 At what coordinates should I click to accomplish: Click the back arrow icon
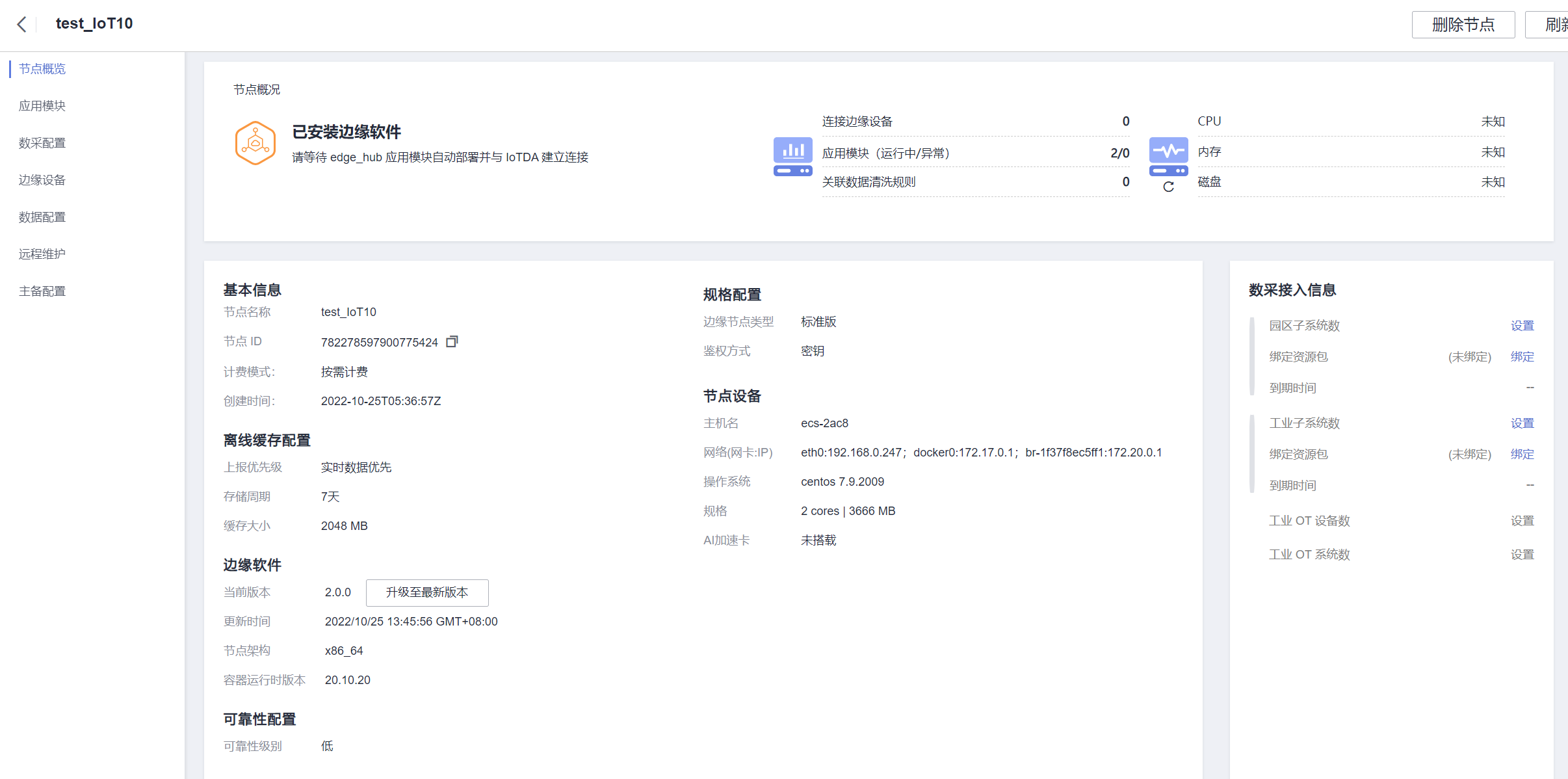(x=22, y=24)
